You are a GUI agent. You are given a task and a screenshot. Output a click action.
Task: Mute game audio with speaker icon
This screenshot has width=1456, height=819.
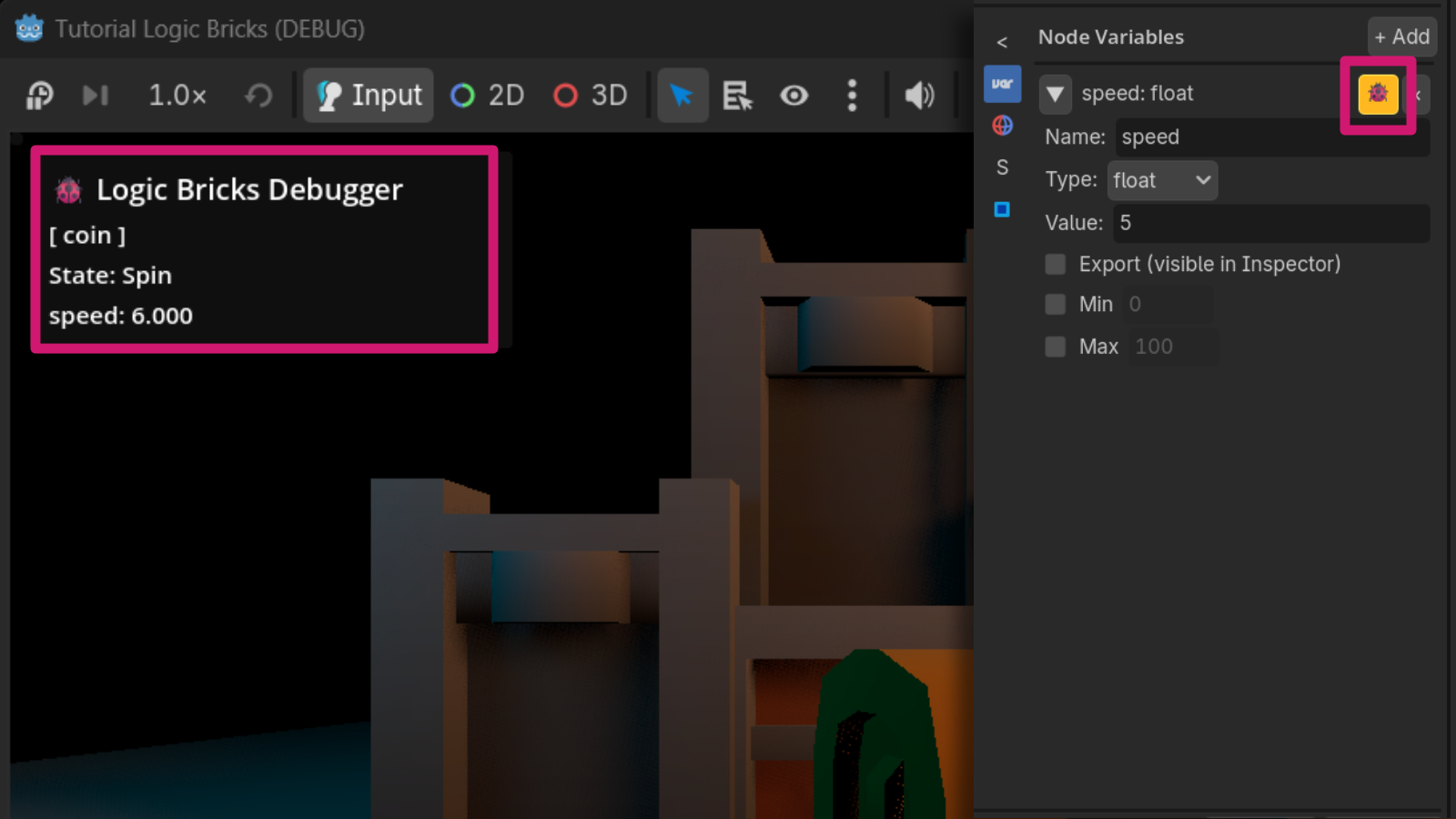(x=919, y=95)
